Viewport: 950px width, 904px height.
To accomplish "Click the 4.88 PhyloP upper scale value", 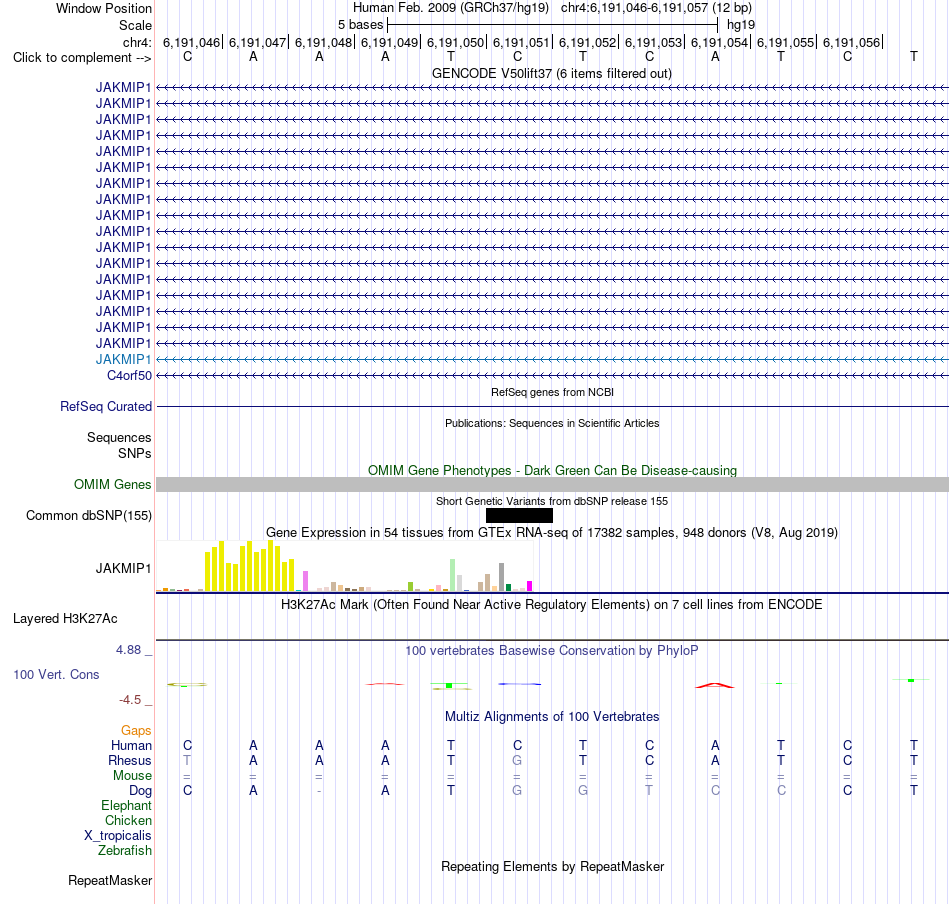I will point(128,650).
